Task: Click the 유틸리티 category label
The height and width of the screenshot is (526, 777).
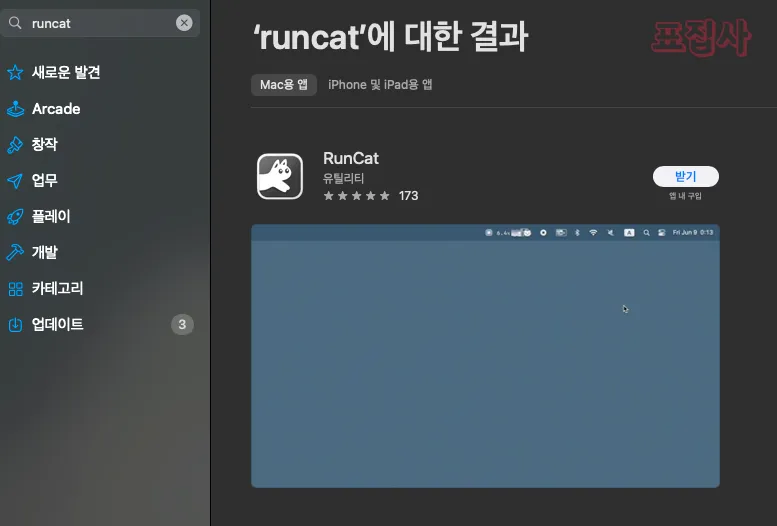Action: pyautogui.click(x=343, y=178)
